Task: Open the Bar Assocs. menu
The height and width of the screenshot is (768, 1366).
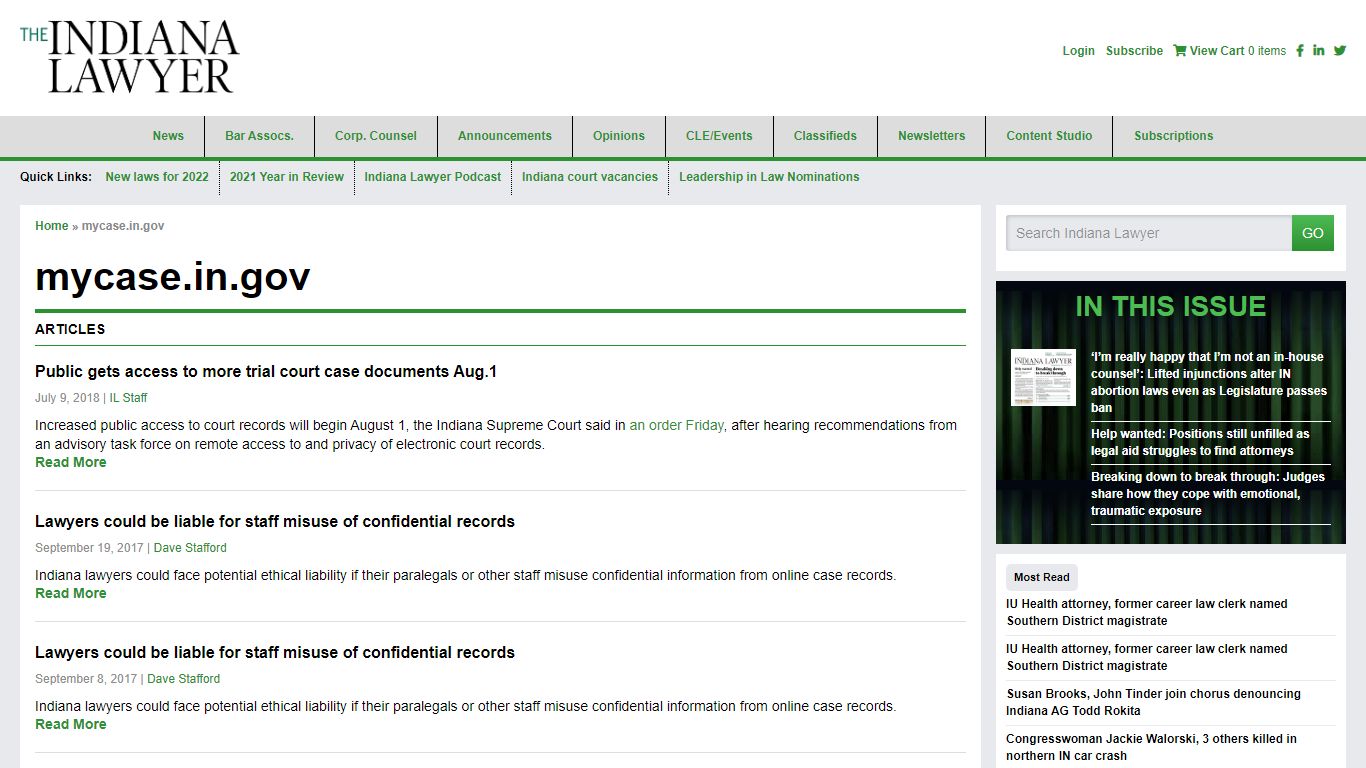Action: pos(259,136)
